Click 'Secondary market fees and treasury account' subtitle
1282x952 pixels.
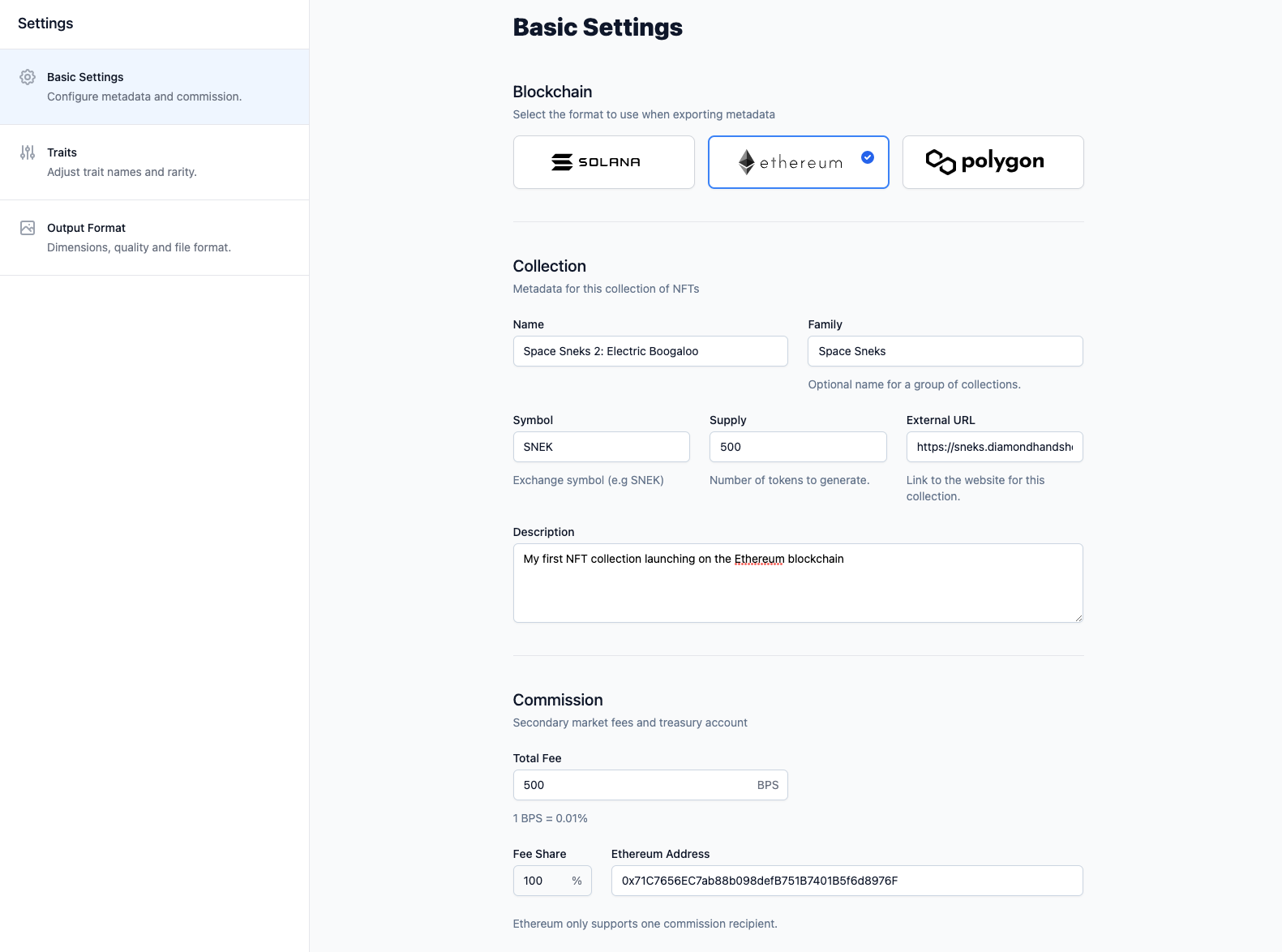click(630, 723)
